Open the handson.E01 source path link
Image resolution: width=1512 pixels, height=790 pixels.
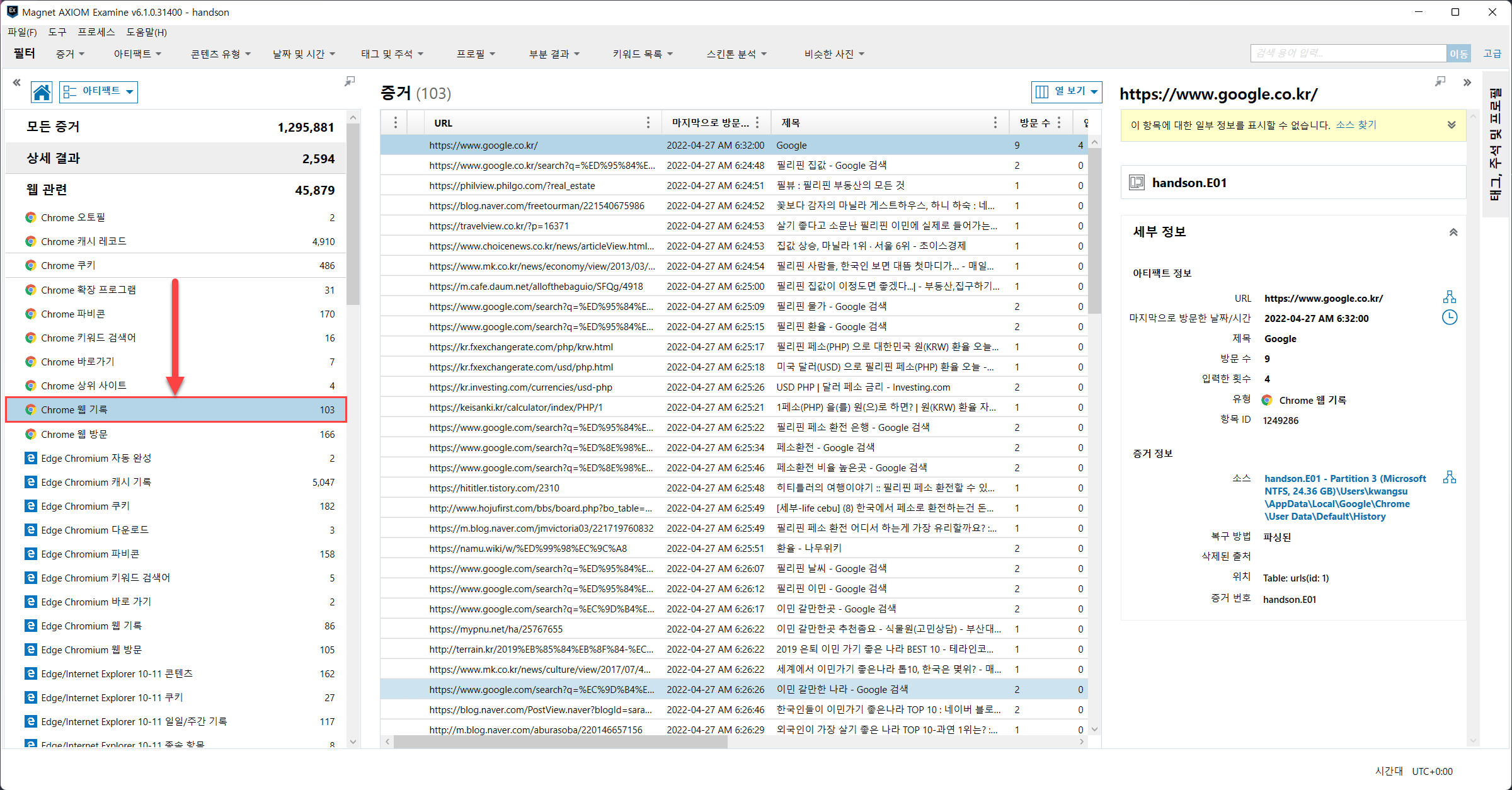point(1344,497)
